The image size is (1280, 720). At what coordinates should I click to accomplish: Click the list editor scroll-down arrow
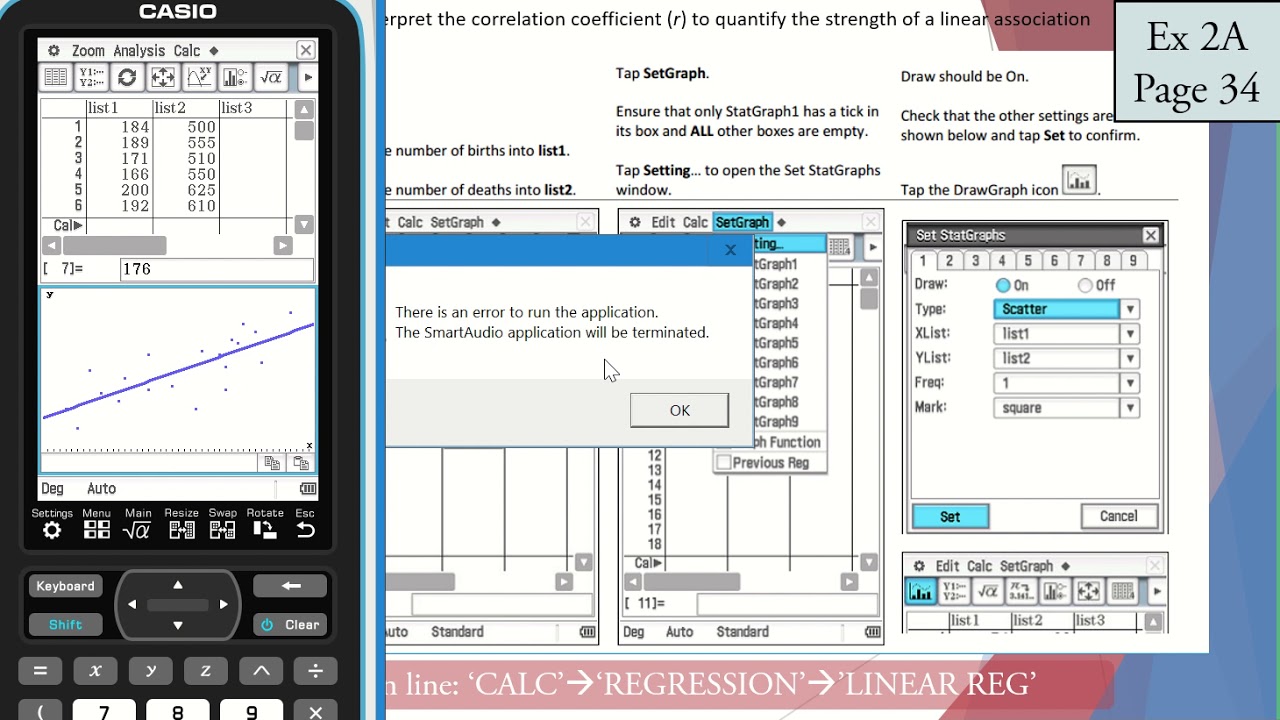point(304,225)
